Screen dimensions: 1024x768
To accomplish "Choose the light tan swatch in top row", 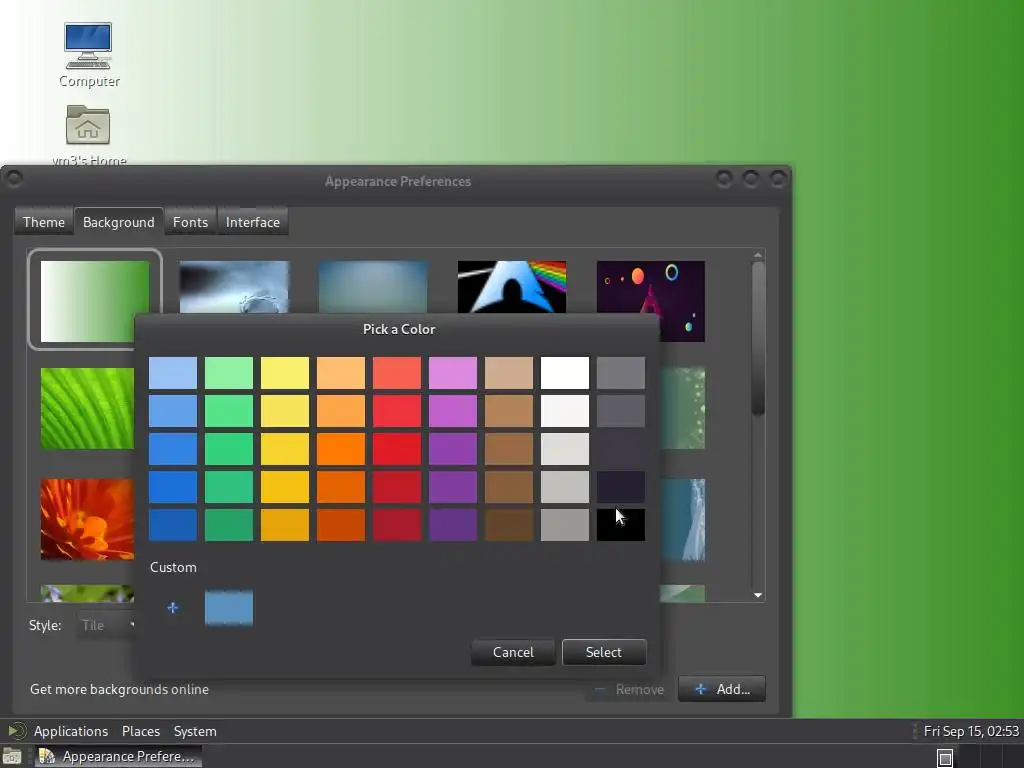I will (x=509, y=373).
